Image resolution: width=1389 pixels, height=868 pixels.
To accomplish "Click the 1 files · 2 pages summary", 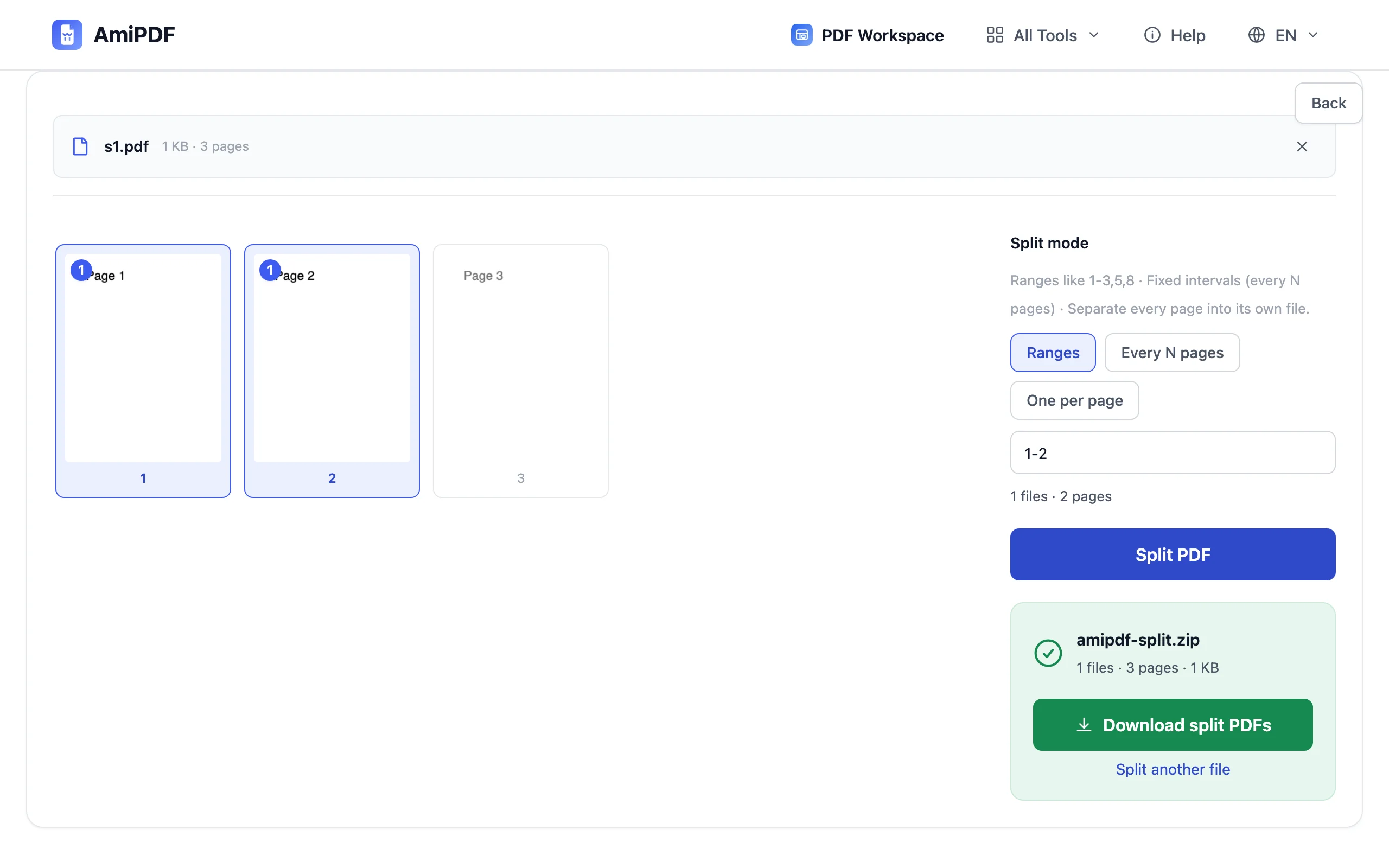I will click(x=1061, y=496).
